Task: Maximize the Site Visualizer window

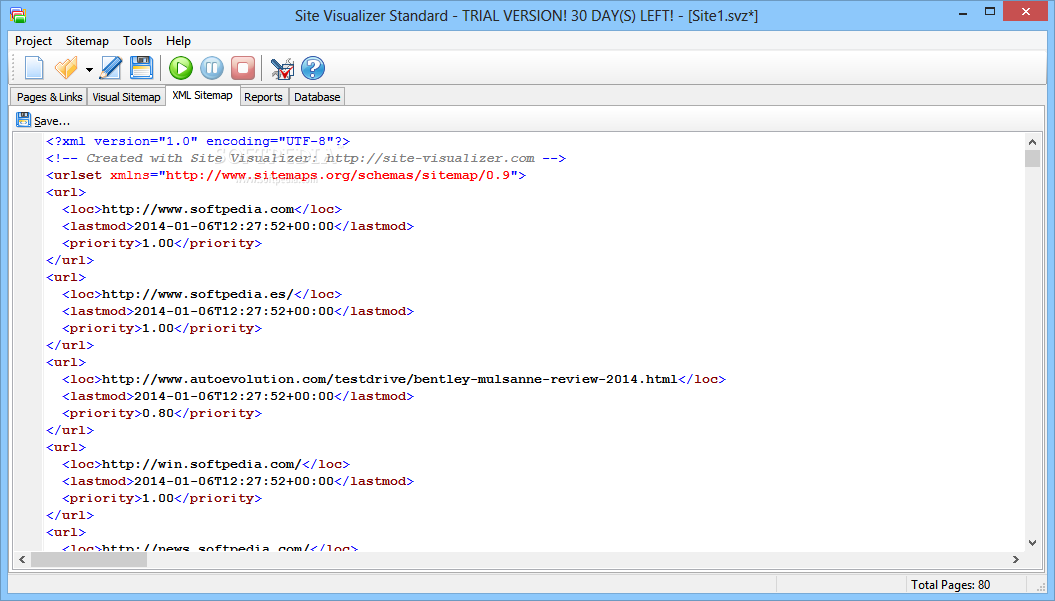Action: pos(990,12)
